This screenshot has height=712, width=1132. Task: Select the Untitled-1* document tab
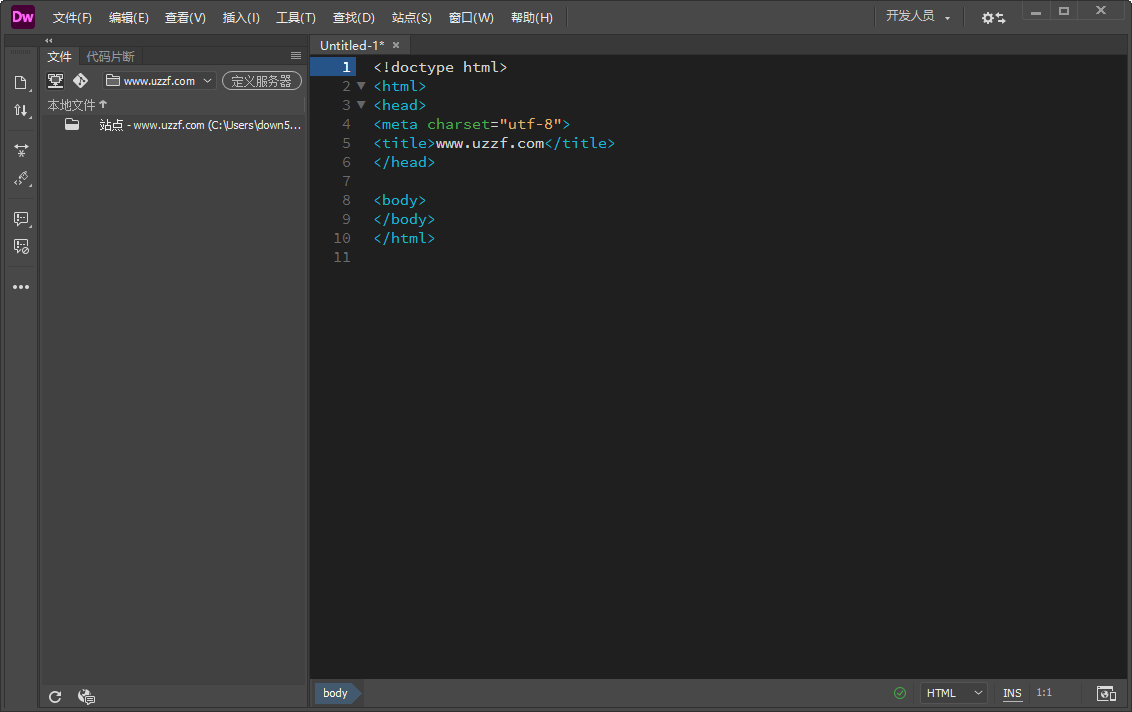352,45
